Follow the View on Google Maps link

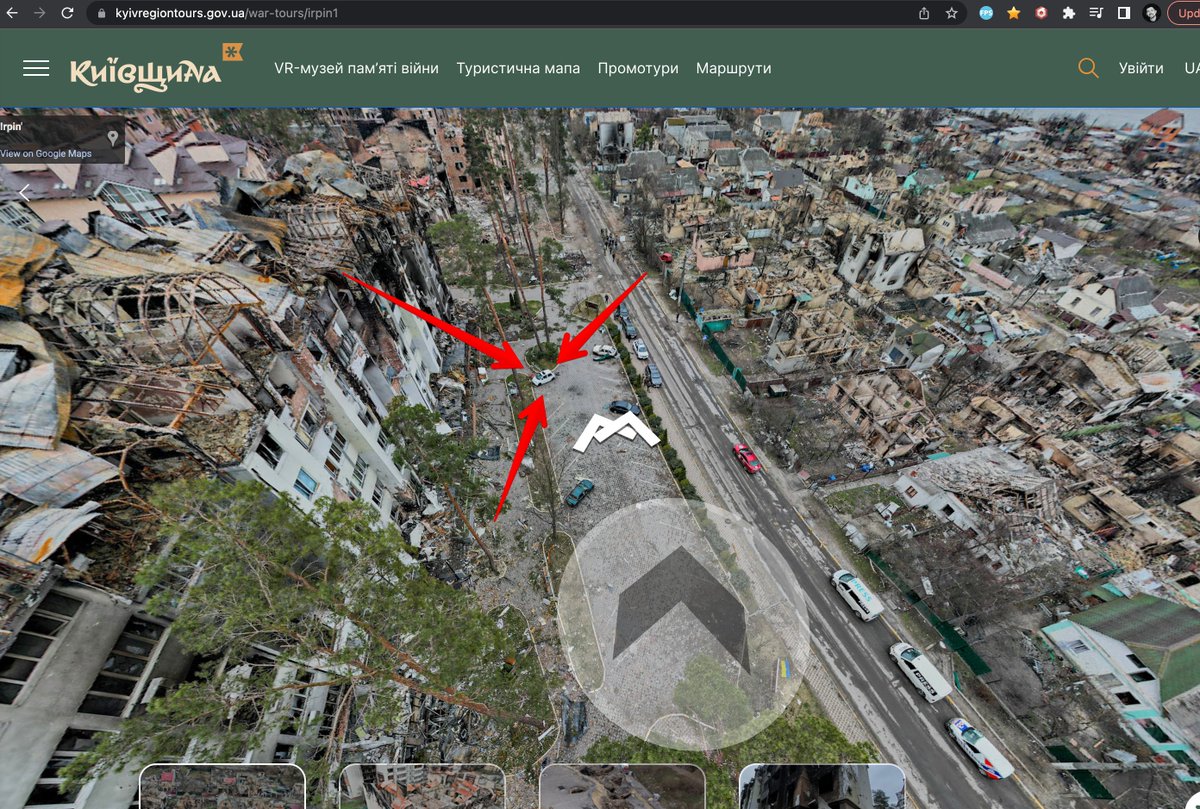tap(46, 154)
